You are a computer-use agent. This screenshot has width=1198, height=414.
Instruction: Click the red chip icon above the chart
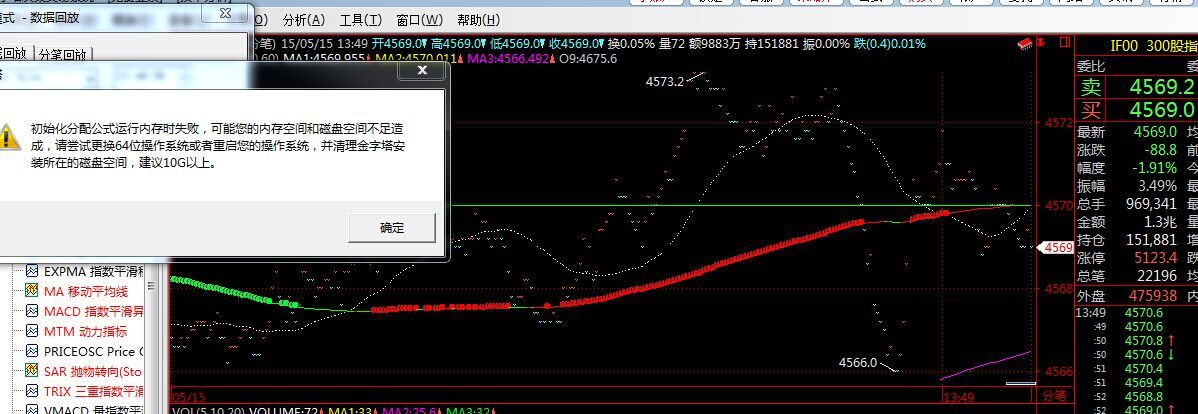click(x=1025, y=44)
